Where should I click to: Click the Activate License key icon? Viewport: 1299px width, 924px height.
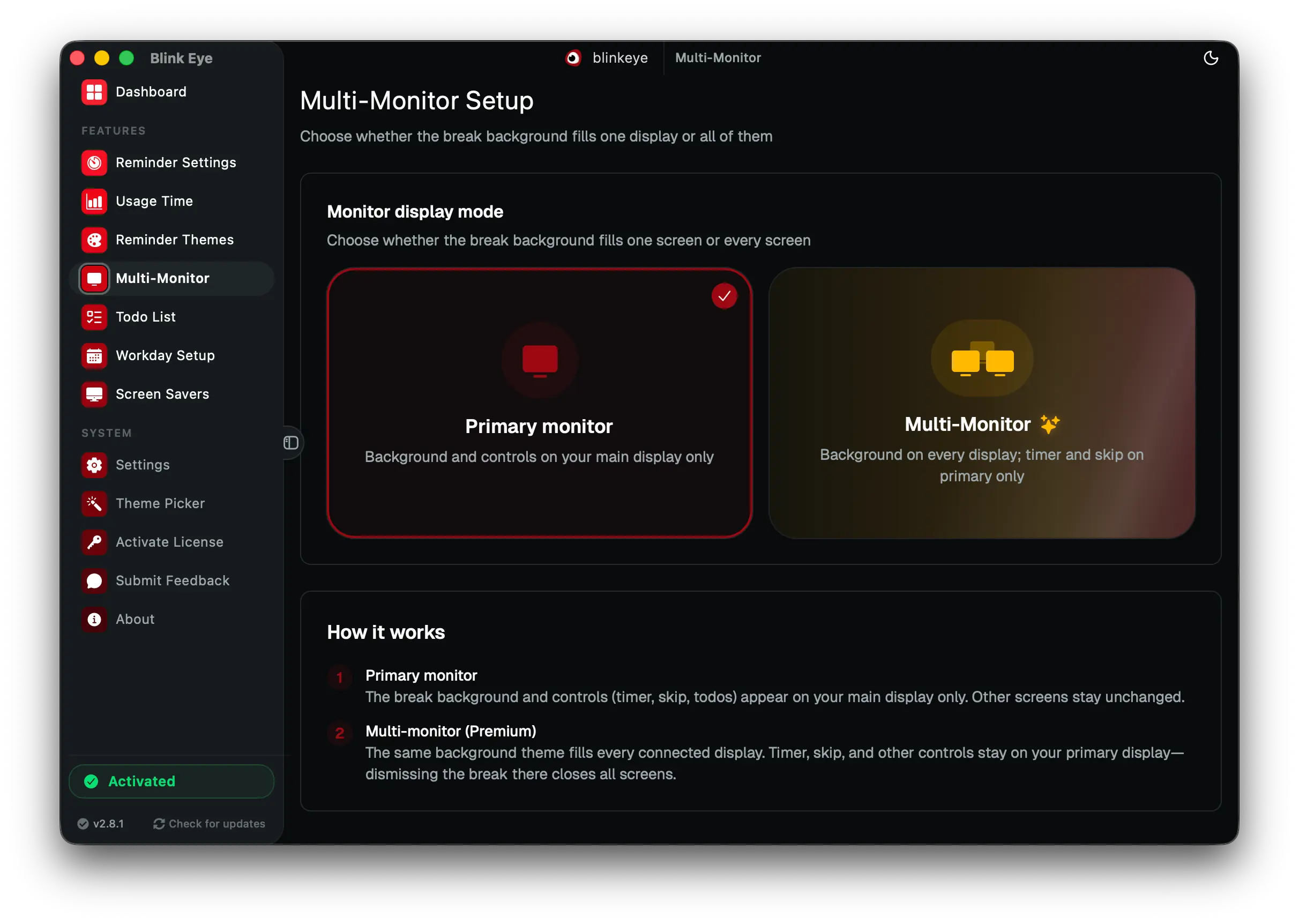(94, 543)
